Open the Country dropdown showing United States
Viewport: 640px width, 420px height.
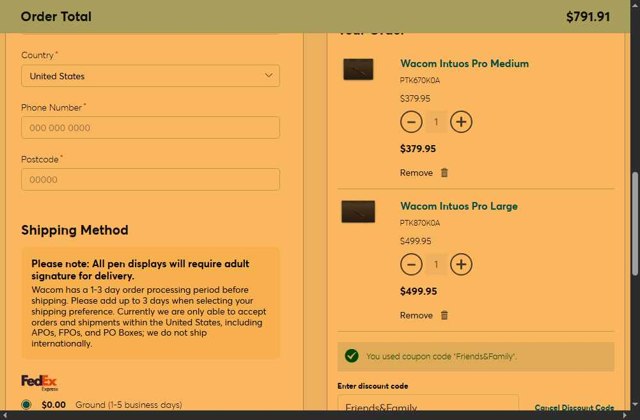[x=150, y=76]
